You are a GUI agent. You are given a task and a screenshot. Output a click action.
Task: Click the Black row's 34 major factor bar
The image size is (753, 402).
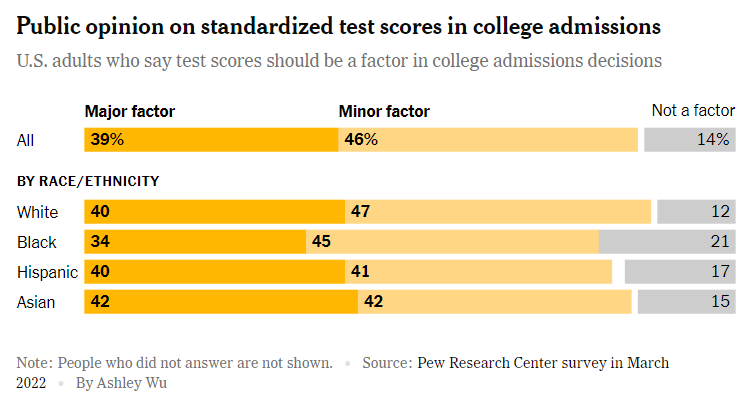[195, 242]
